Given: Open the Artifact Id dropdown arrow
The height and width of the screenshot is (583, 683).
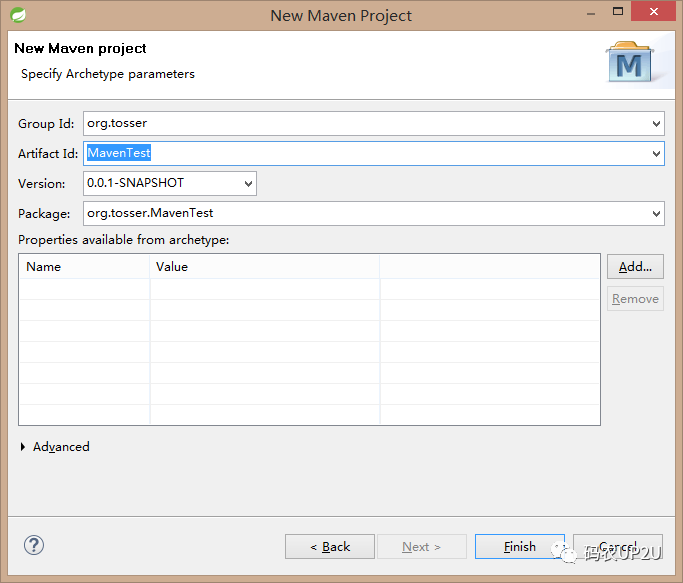Looking at the screenshot, I should (x=656, y=153).
